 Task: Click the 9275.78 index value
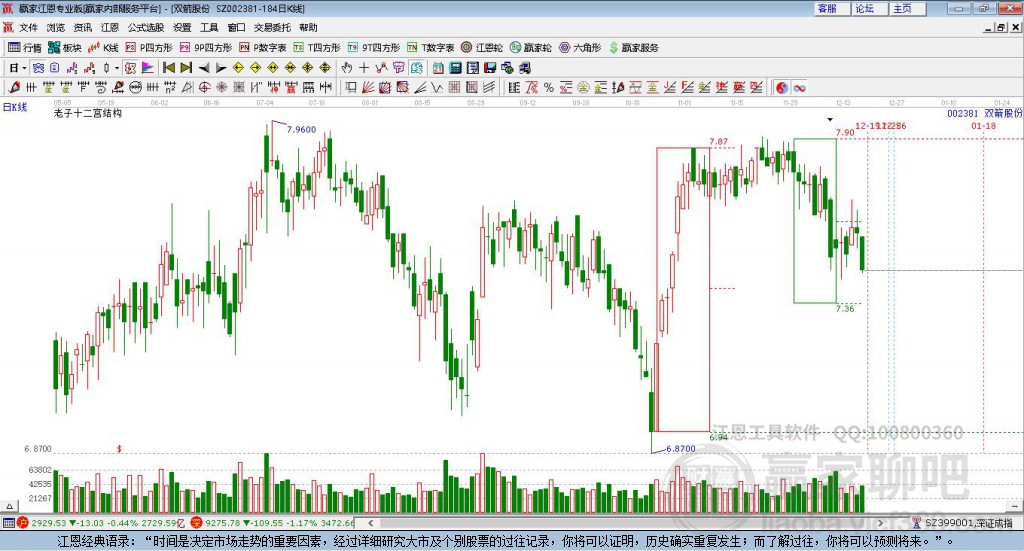click(x=223, y=523)
